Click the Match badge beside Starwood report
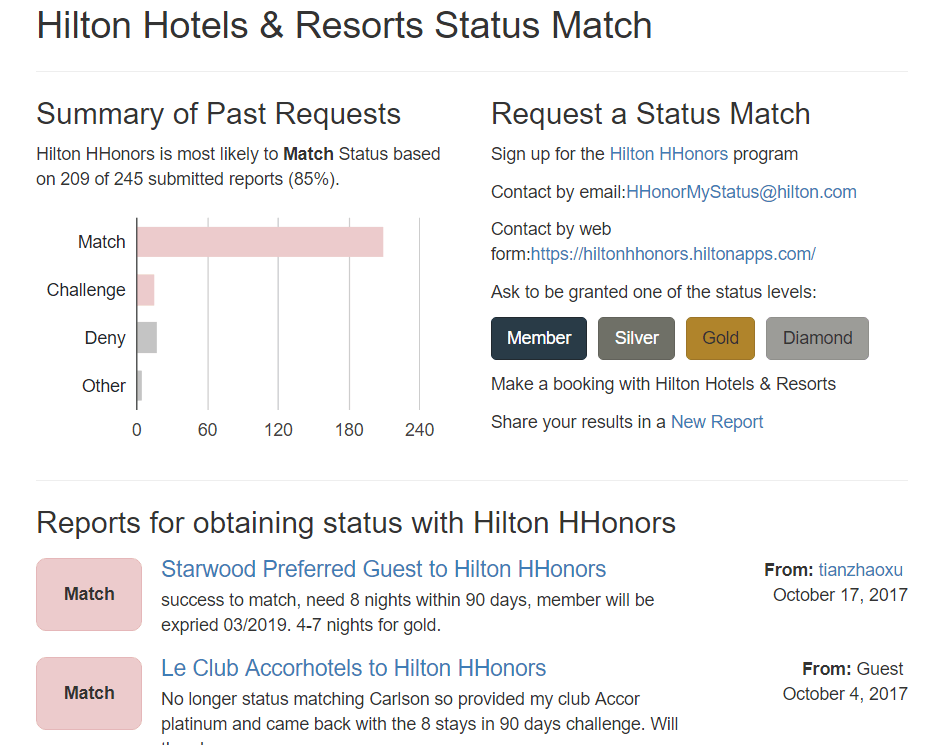Image resolution: width=942 pixels, height=745 pixels. [x=89, y=594]
